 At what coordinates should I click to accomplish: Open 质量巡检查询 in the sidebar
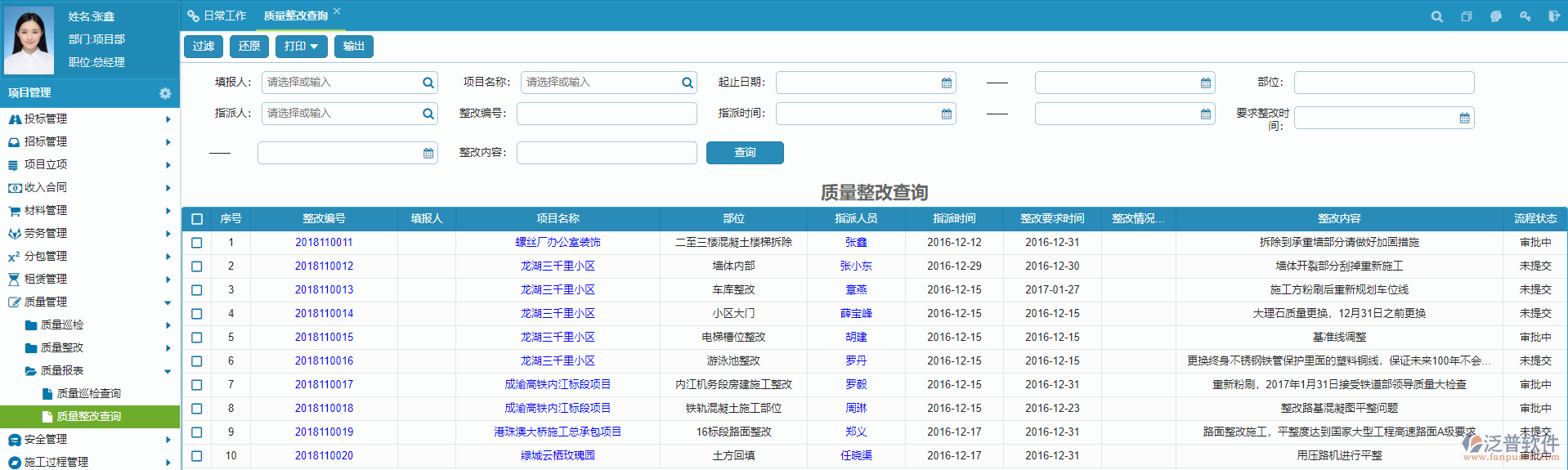coord(88,394)
